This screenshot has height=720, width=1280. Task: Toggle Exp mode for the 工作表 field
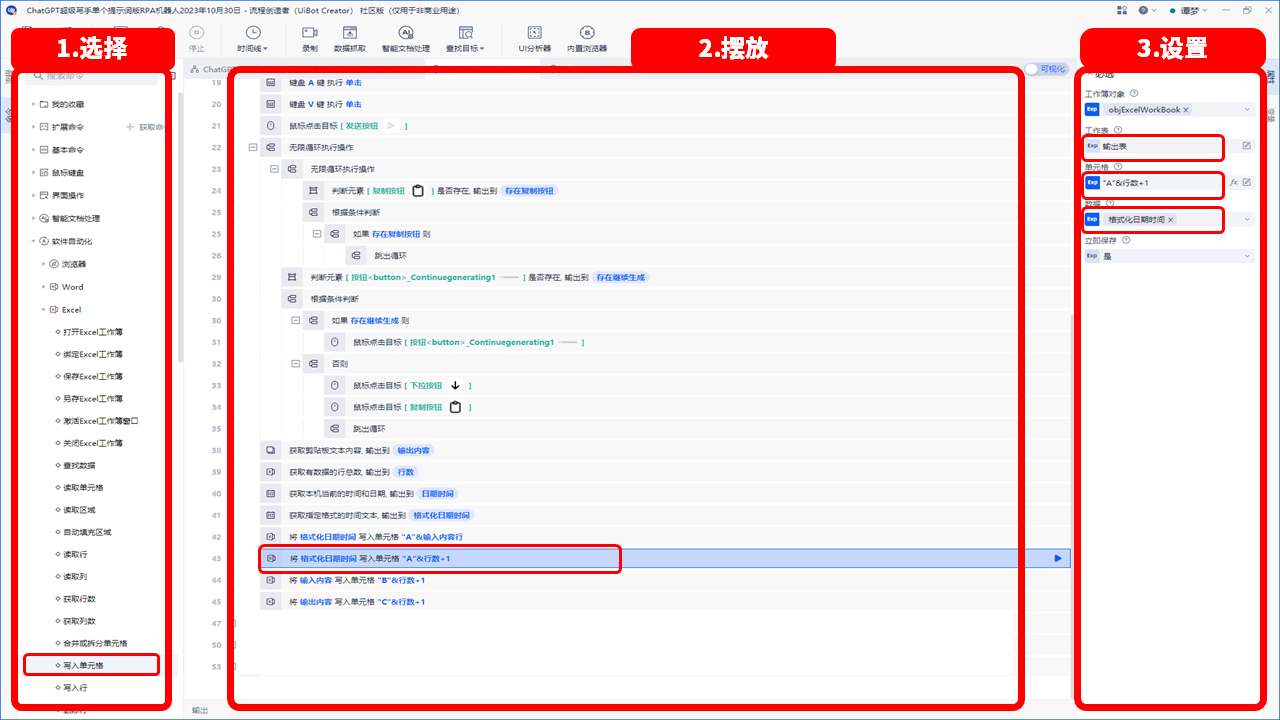click(x=1092, y=146)
